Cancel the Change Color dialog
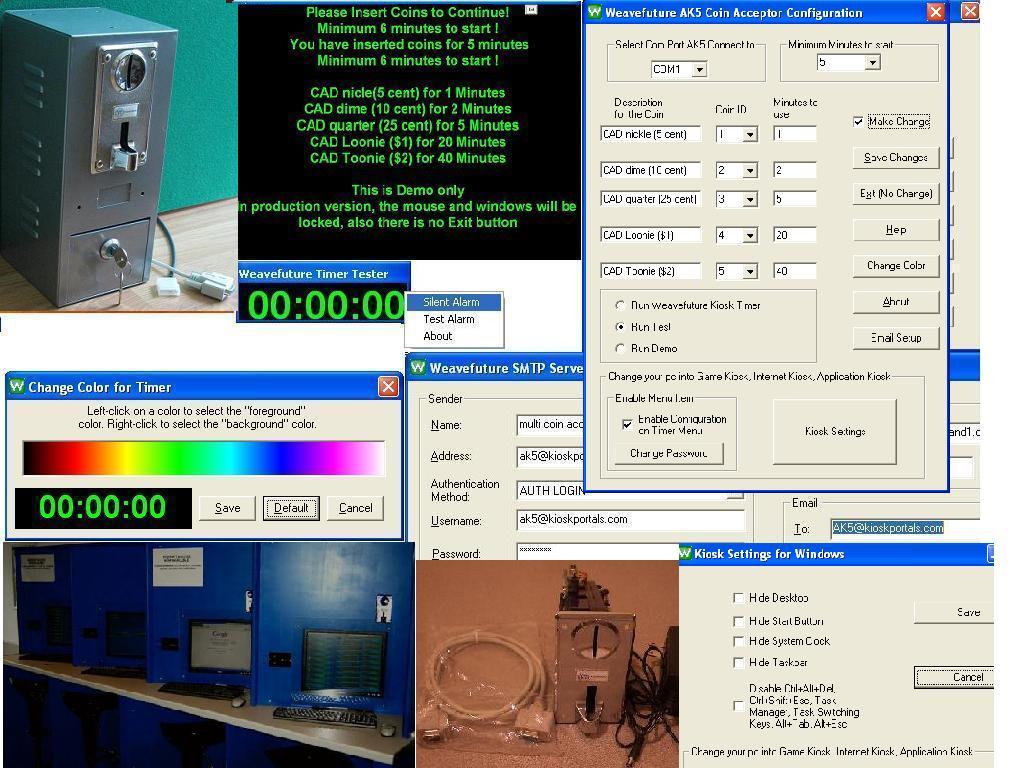 click(x=355, y=507)
